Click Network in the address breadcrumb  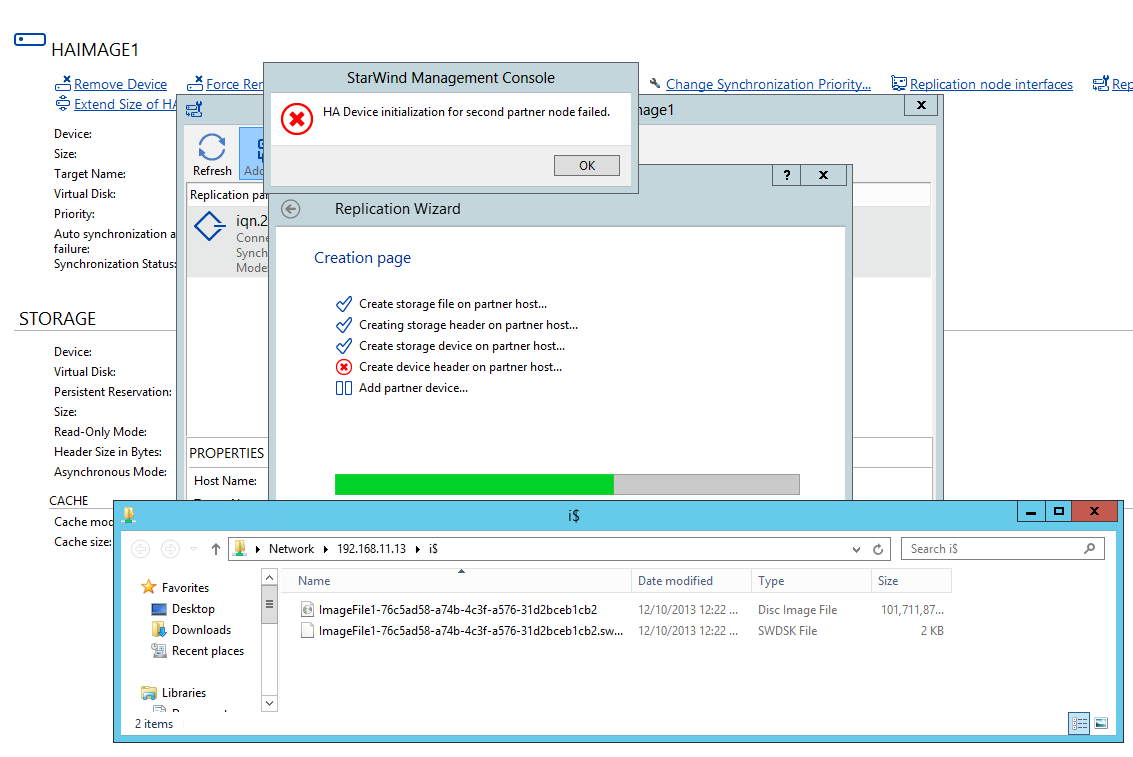[291, 549]
